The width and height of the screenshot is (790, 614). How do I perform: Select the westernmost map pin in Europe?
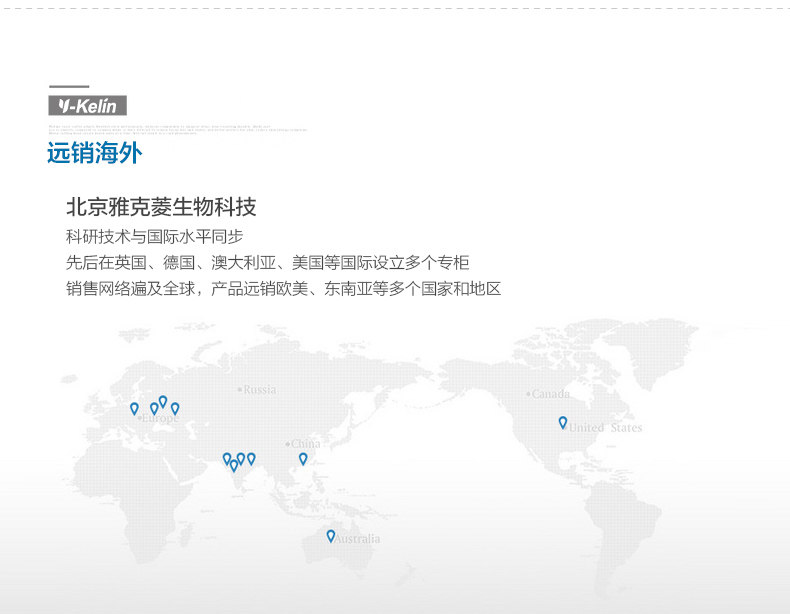(134, 408)
